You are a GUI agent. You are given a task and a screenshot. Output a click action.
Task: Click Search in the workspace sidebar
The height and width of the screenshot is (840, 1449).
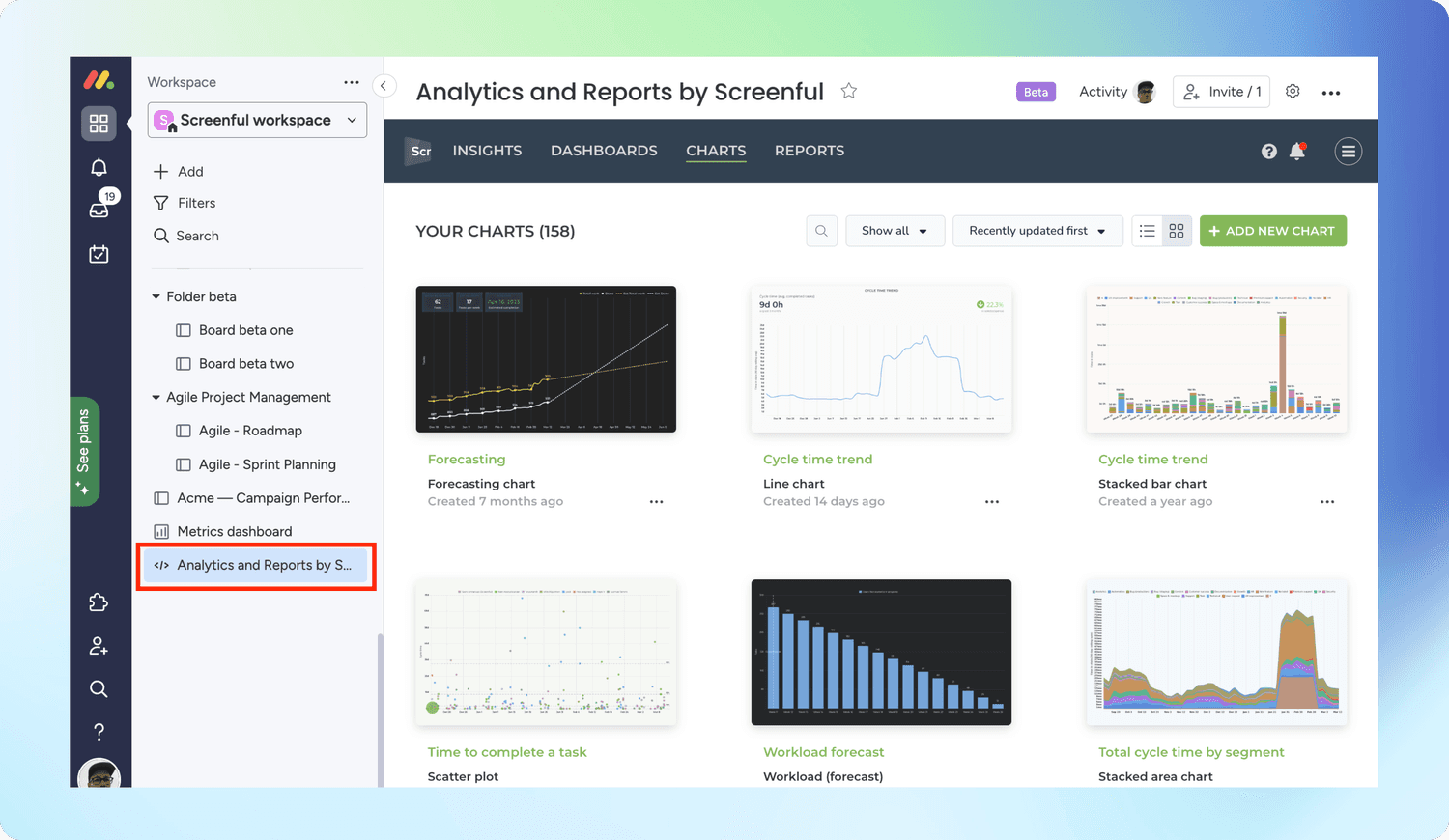186,236
